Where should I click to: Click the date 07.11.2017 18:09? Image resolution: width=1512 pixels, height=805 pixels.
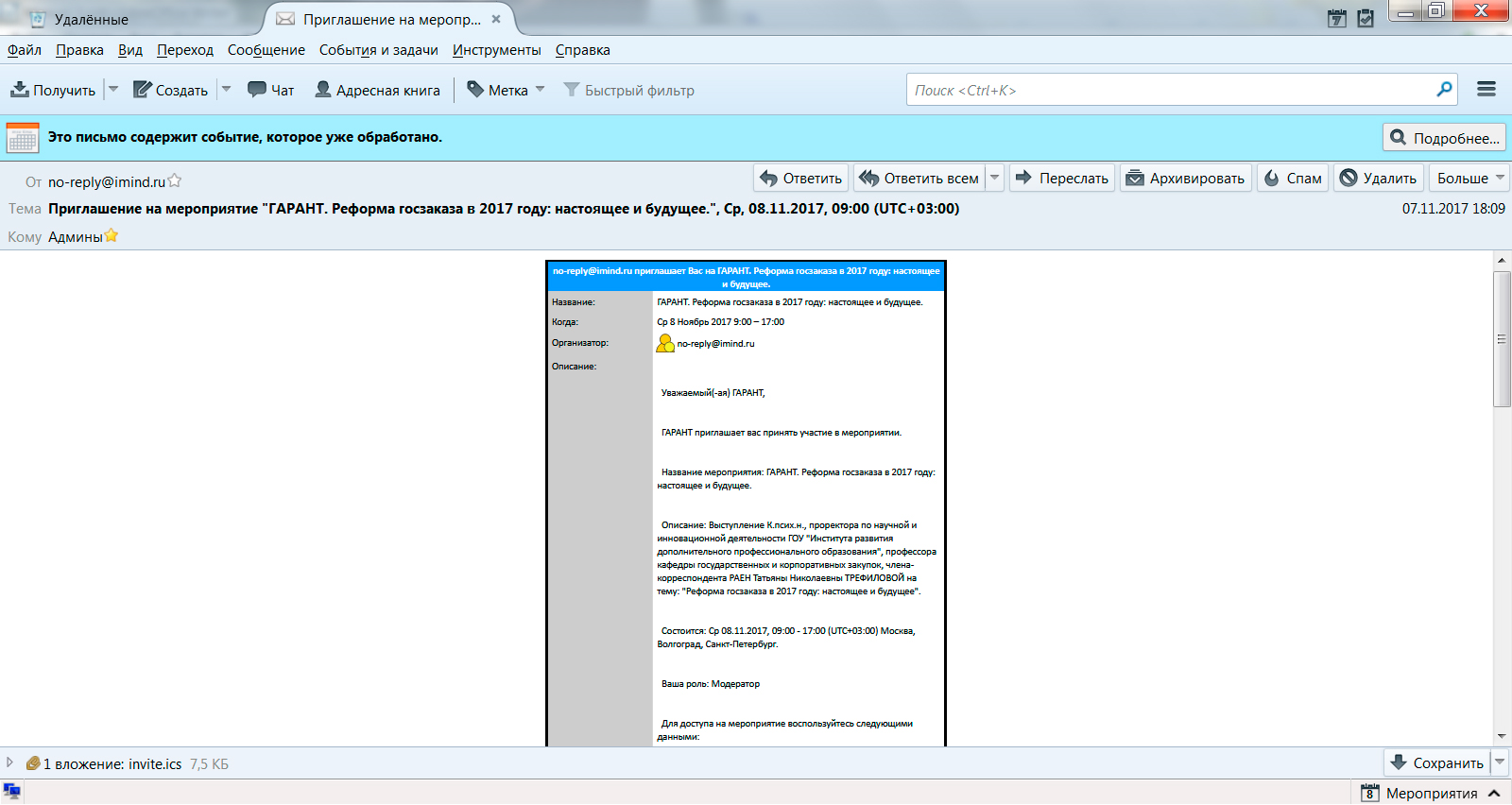(x=1453, y=208)
